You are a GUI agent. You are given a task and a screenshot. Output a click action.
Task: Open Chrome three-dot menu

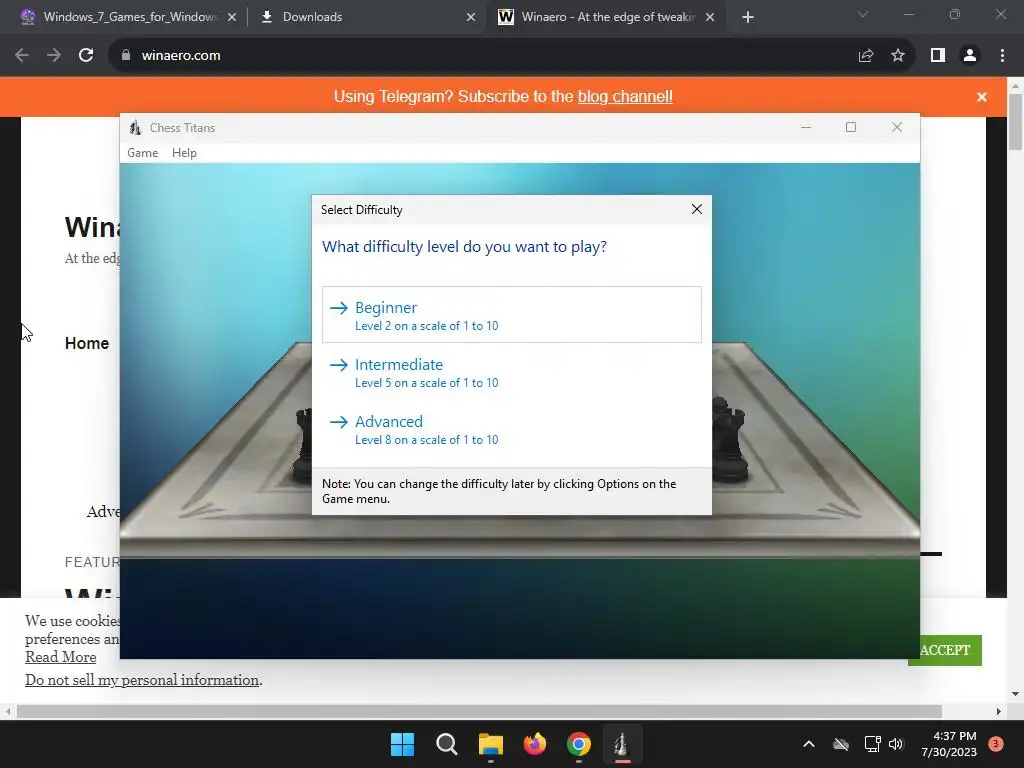tap(1002, 56)
